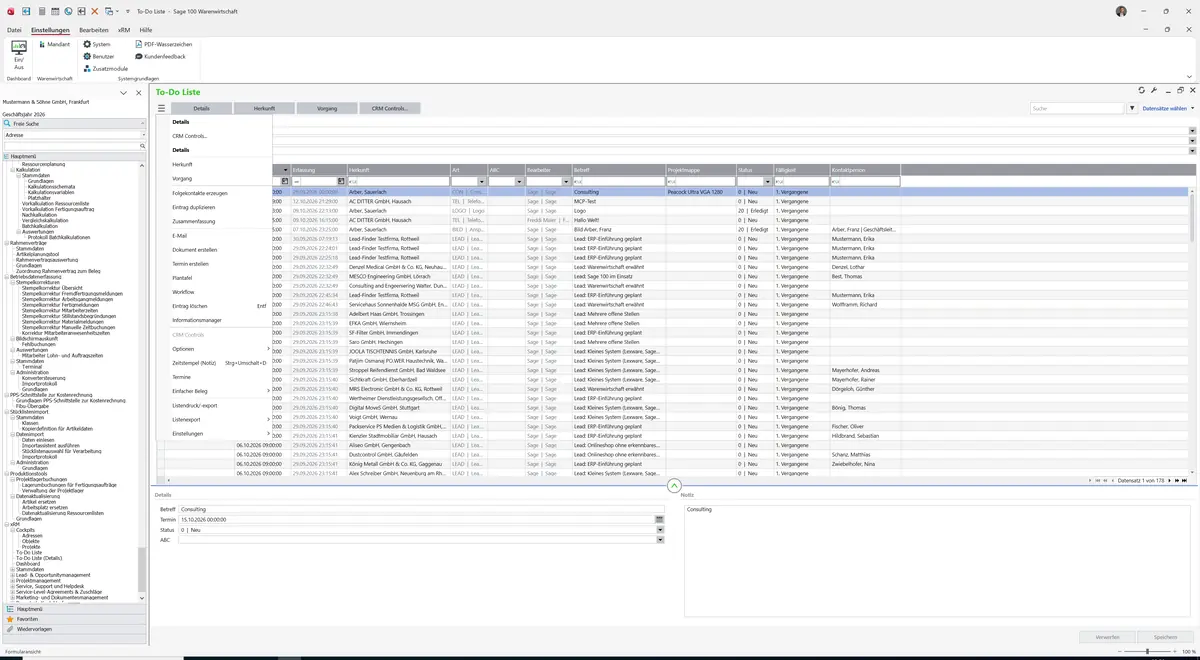Open Kalkulationsschemata tree item
This screenshot has width=1200, height=660.
[x=51, y=186]
